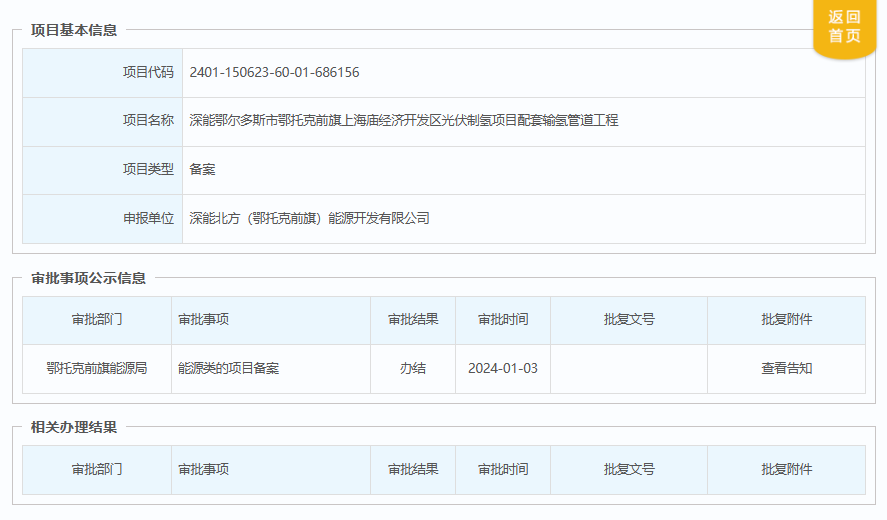Click the 项目名称 field label

point(148,120)
